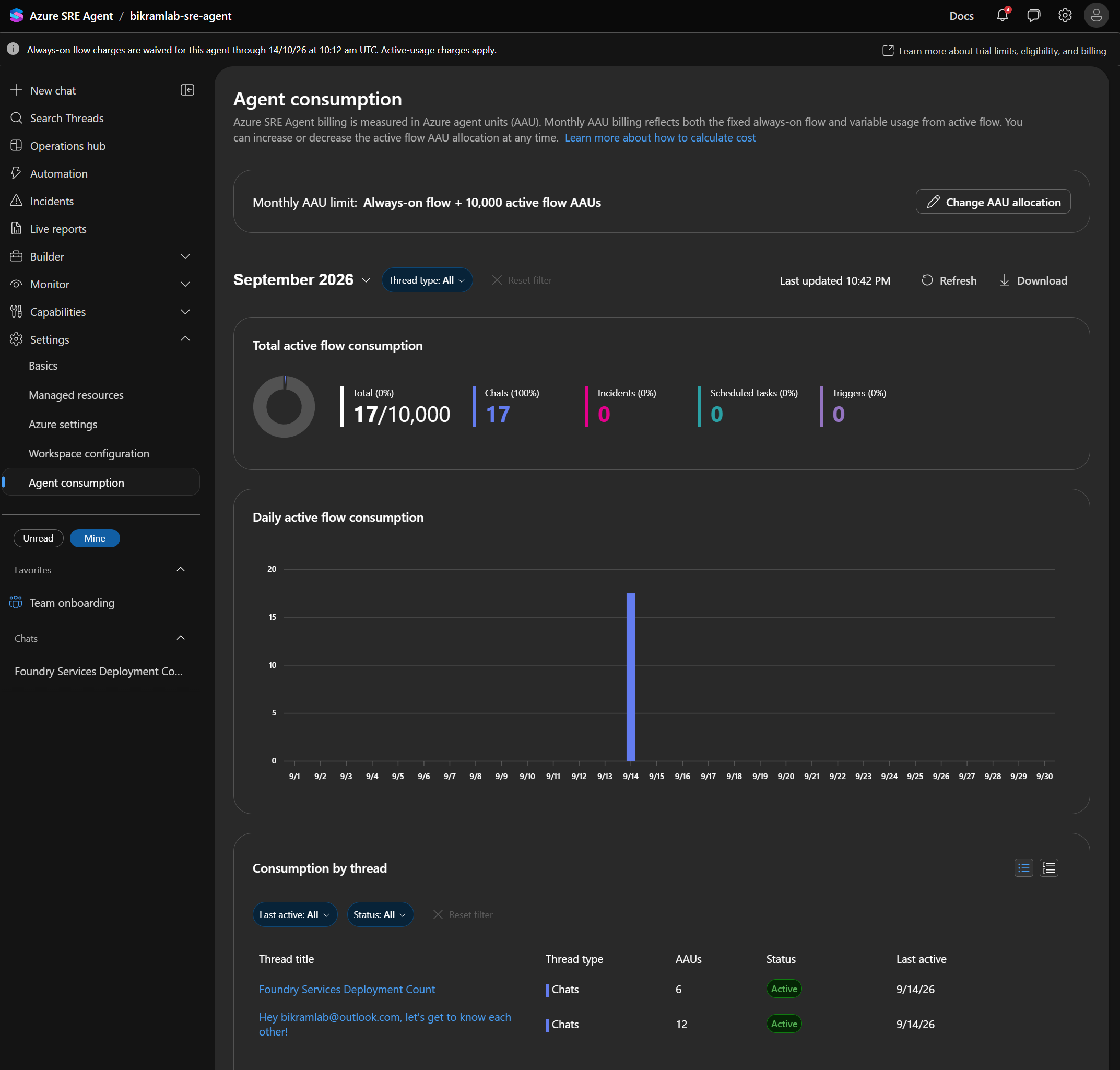The height and width of the screenshot is (1070, 1120).
Task: Click the Operations hub icon
Action: 16,146
